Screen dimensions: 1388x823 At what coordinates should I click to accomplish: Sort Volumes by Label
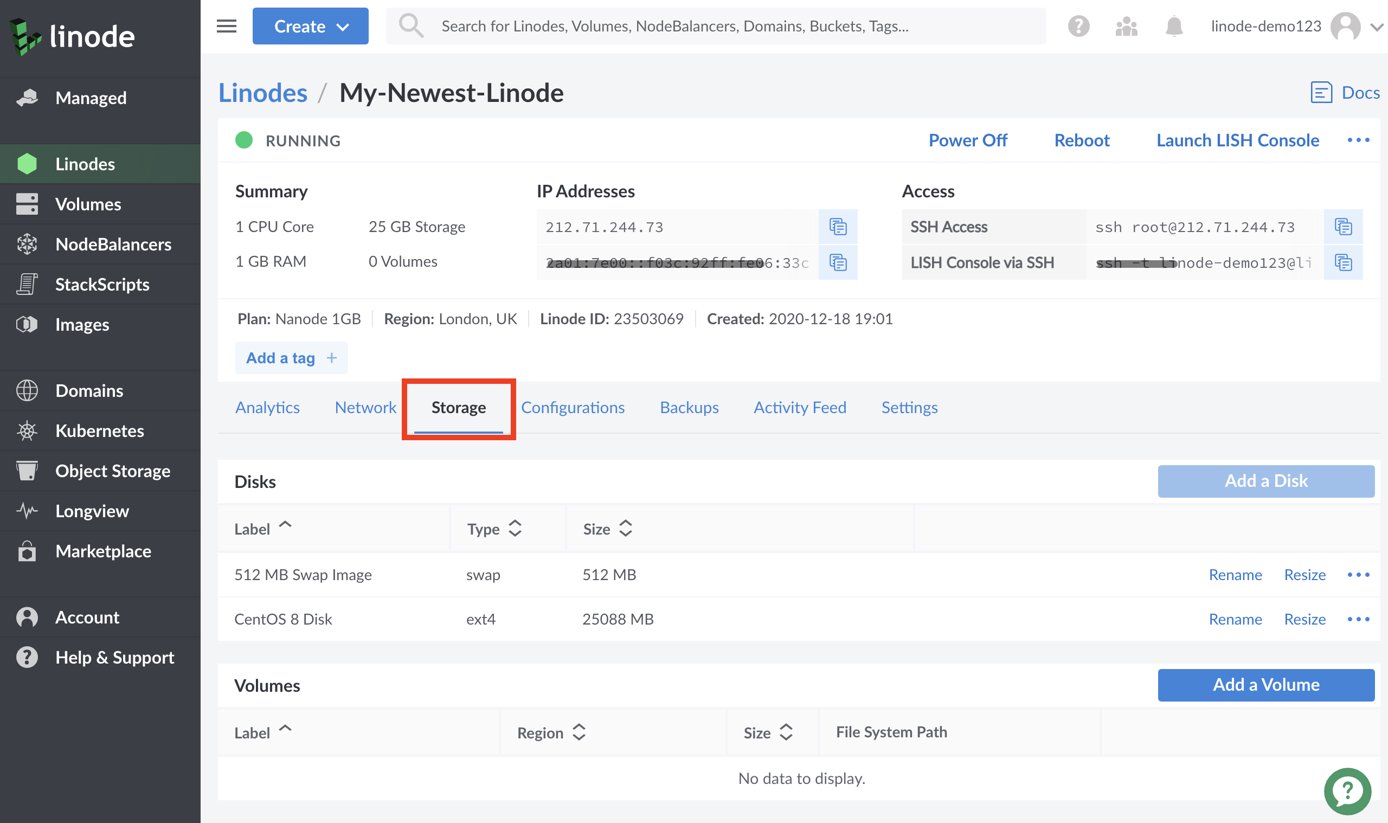tap(263, 732)
